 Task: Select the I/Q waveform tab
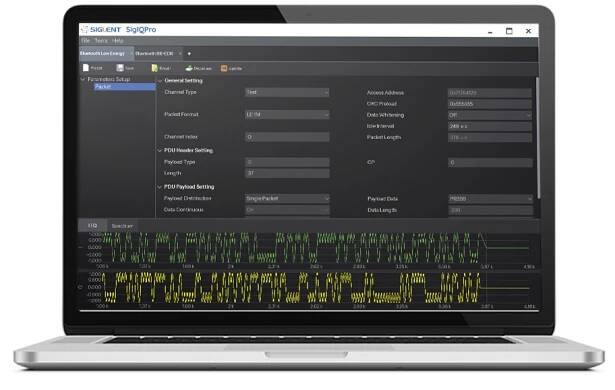tap(92, 226)
